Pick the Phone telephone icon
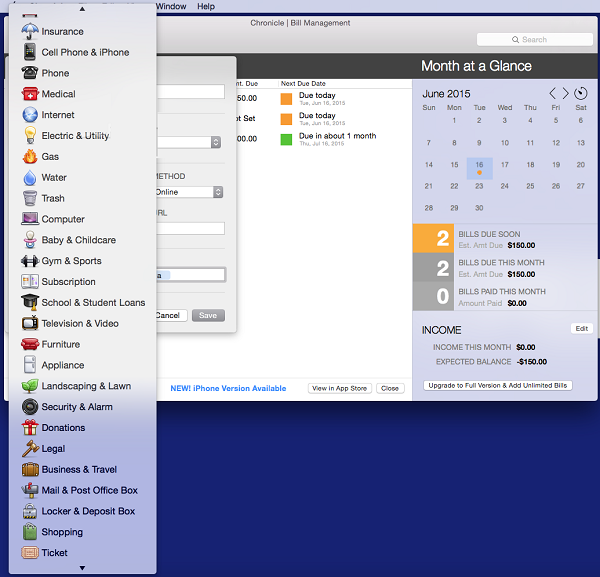Screen dimensions: 600x577 click(30, 73)
